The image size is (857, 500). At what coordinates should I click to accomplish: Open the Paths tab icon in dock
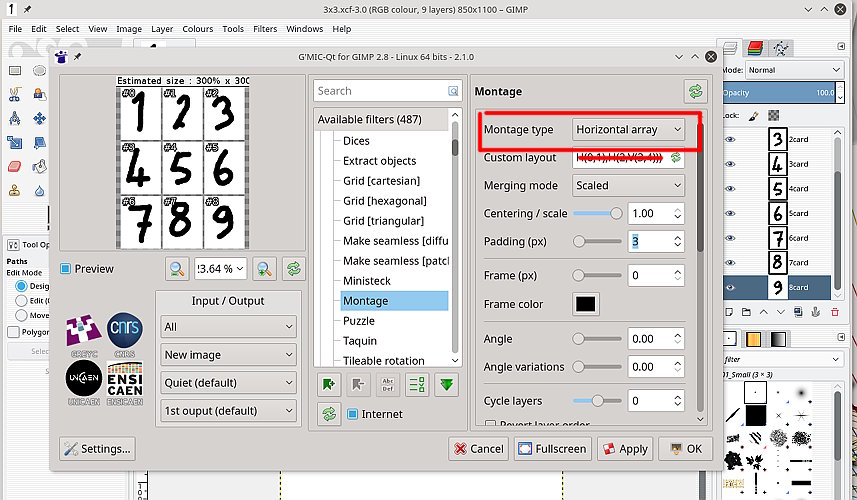point(780,48)
